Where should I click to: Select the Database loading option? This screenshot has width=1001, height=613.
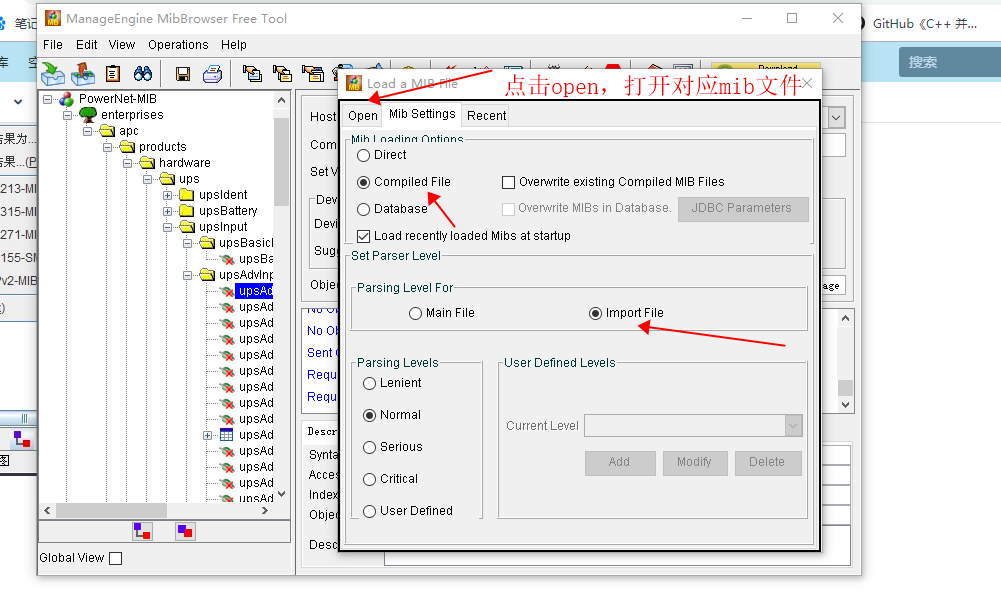[x=364, y=209]
